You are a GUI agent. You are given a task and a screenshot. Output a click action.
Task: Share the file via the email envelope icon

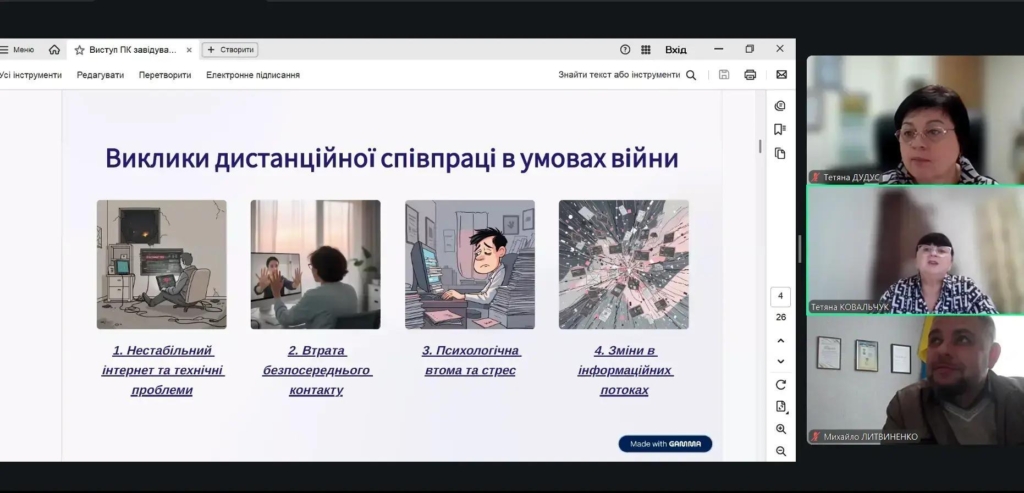click(781, 75)
